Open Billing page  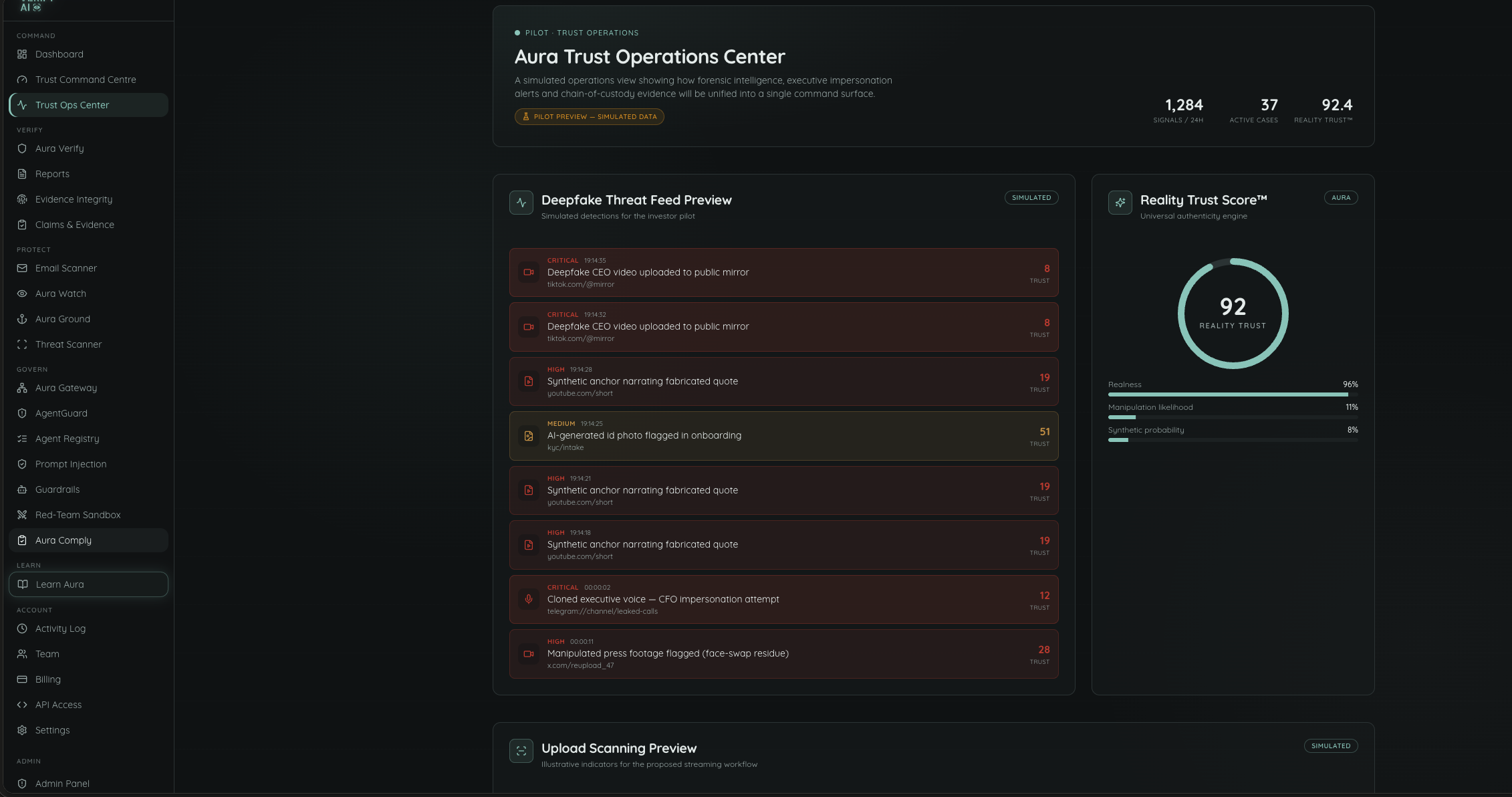click(x=88, y=679)
